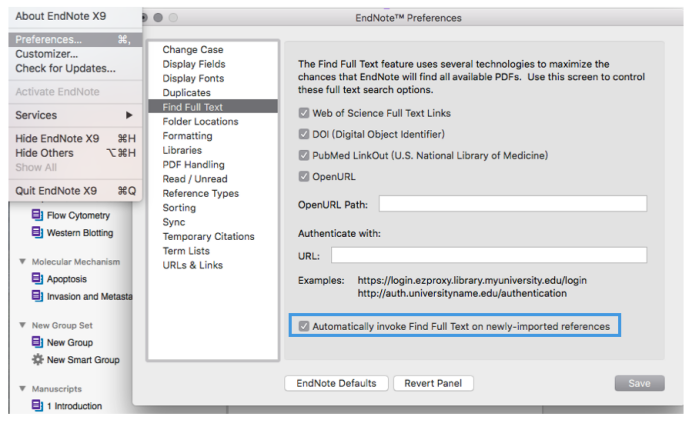Click the New Group icon
The width and height of the screenshot is (692, 421).
click(37, 342)
